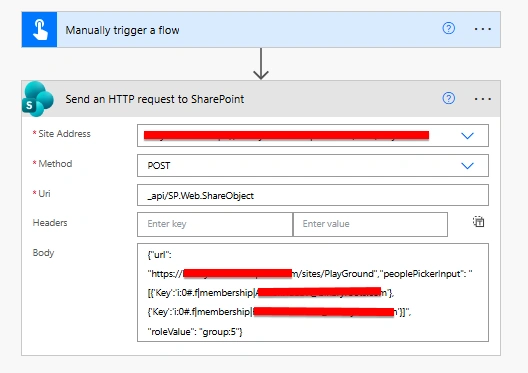Viewport: 528px width, 373px height.
Task: Select the Manually trigger a flow card
Action: [261, 30]
